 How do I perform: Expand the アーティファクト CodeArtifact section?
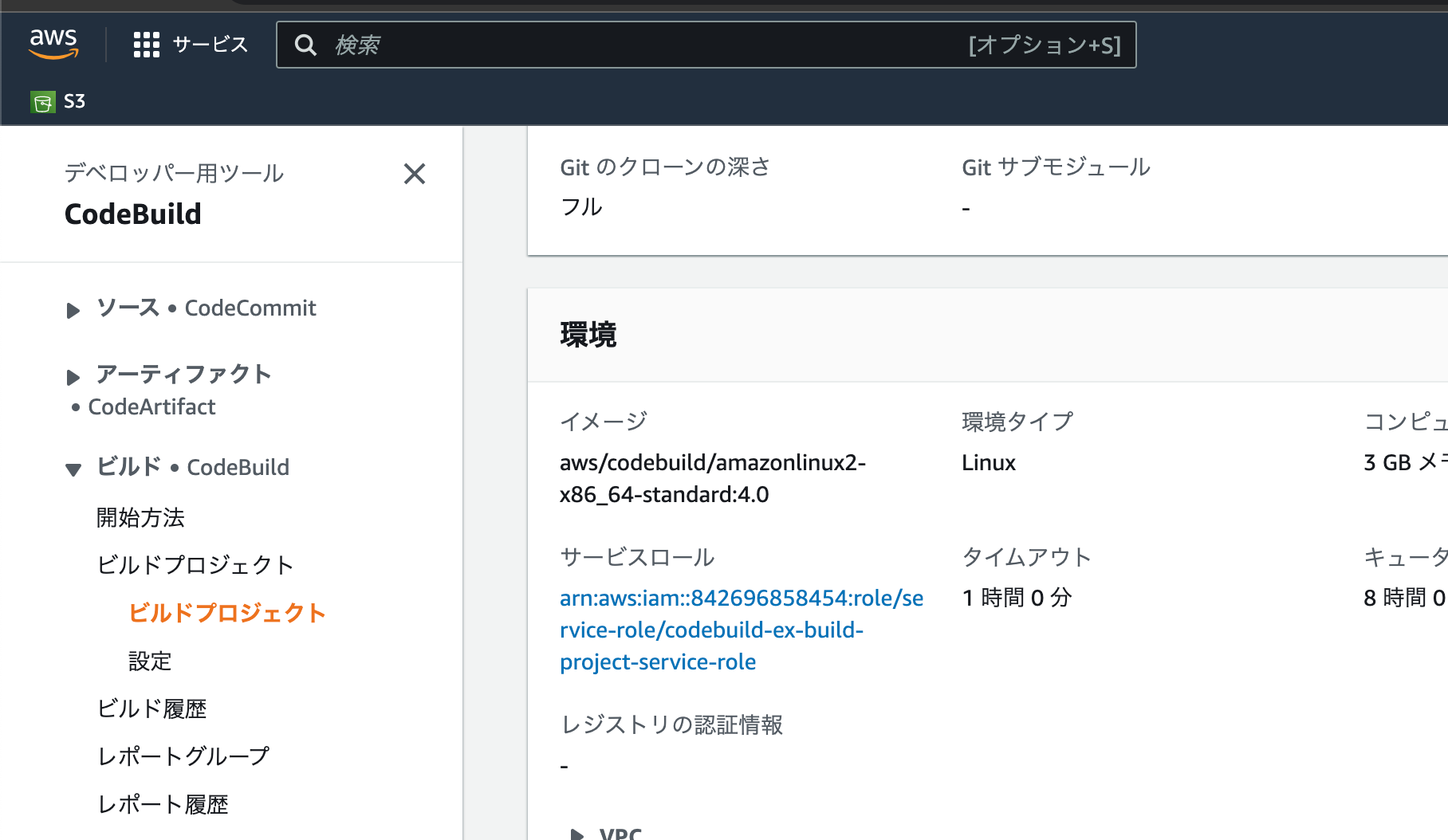coord(73,376)
